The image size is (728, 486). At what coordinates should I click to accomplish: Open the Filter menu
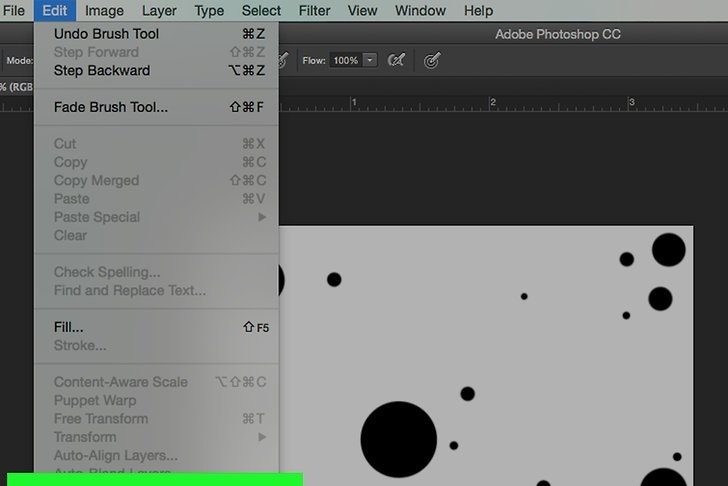coord(314,11)
